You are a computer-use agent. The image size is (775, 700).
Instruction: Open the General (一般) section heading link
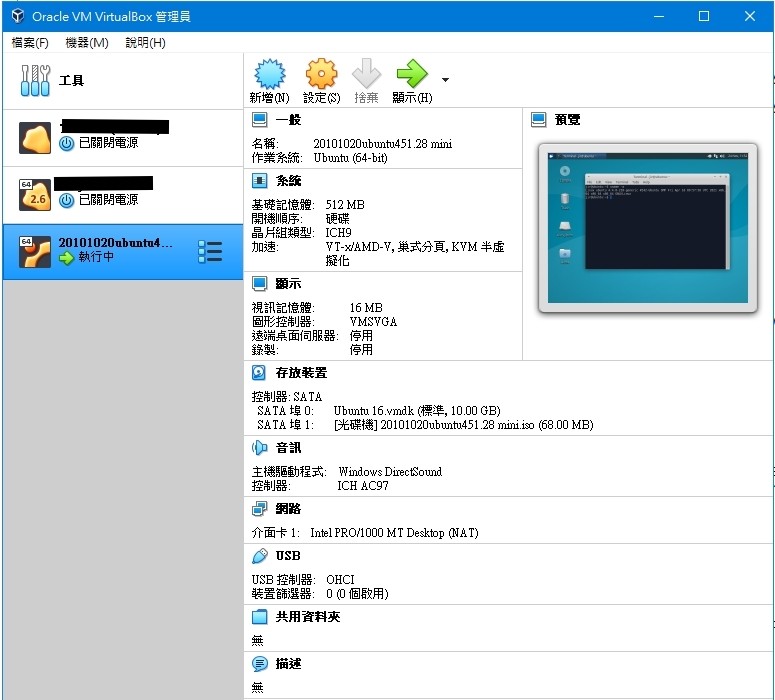click(x=288, y=120)
